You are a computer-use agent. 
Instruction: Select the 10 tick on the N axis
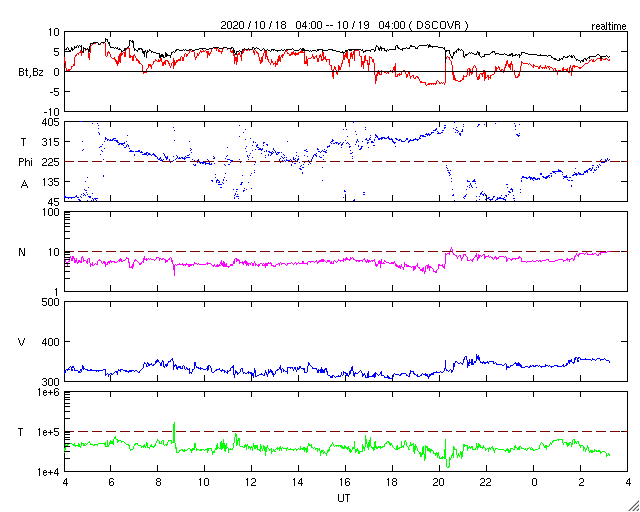click(53, 252)
